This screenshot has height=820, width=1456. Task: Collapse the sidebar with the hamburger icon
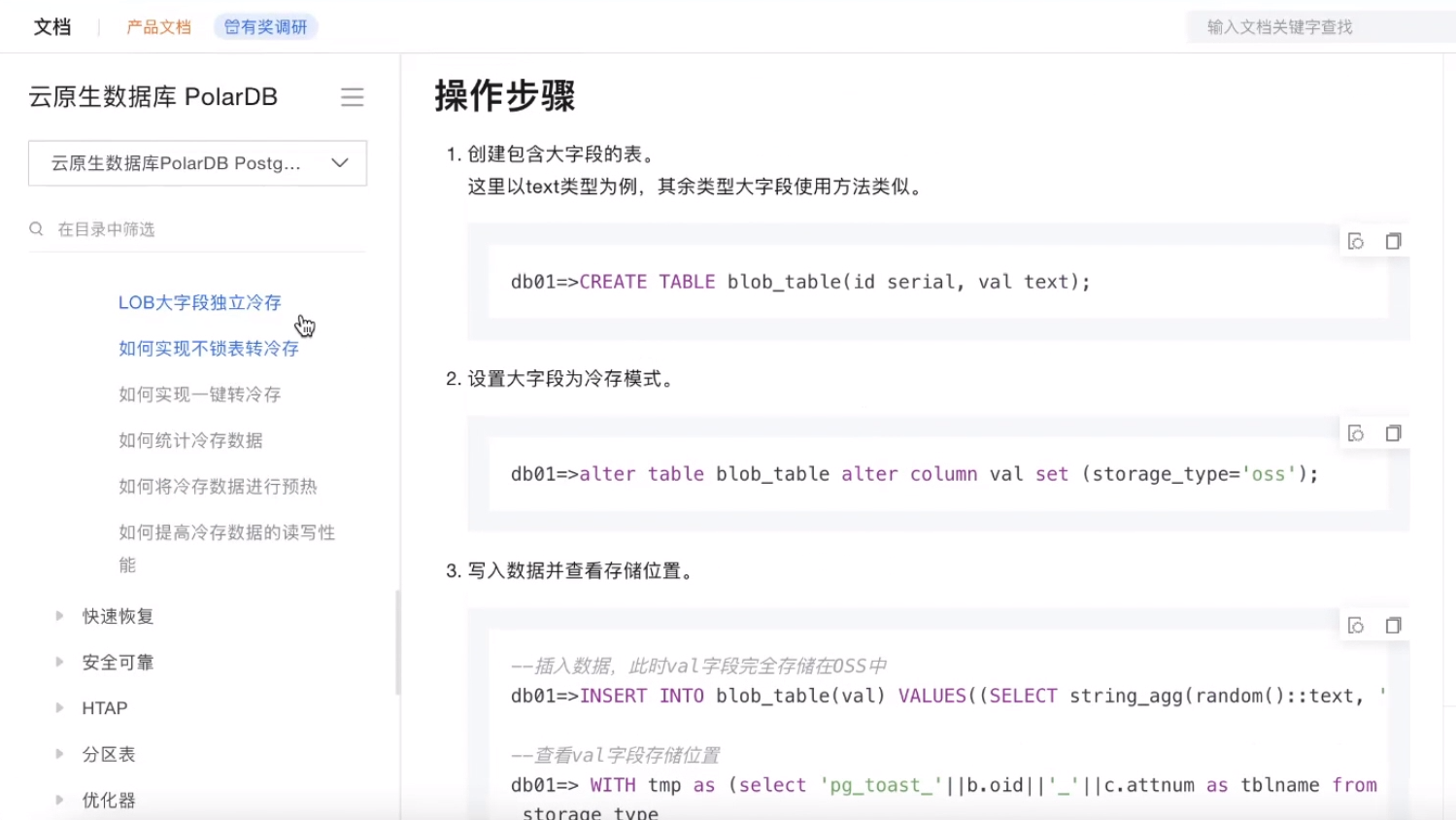(352, 97)
